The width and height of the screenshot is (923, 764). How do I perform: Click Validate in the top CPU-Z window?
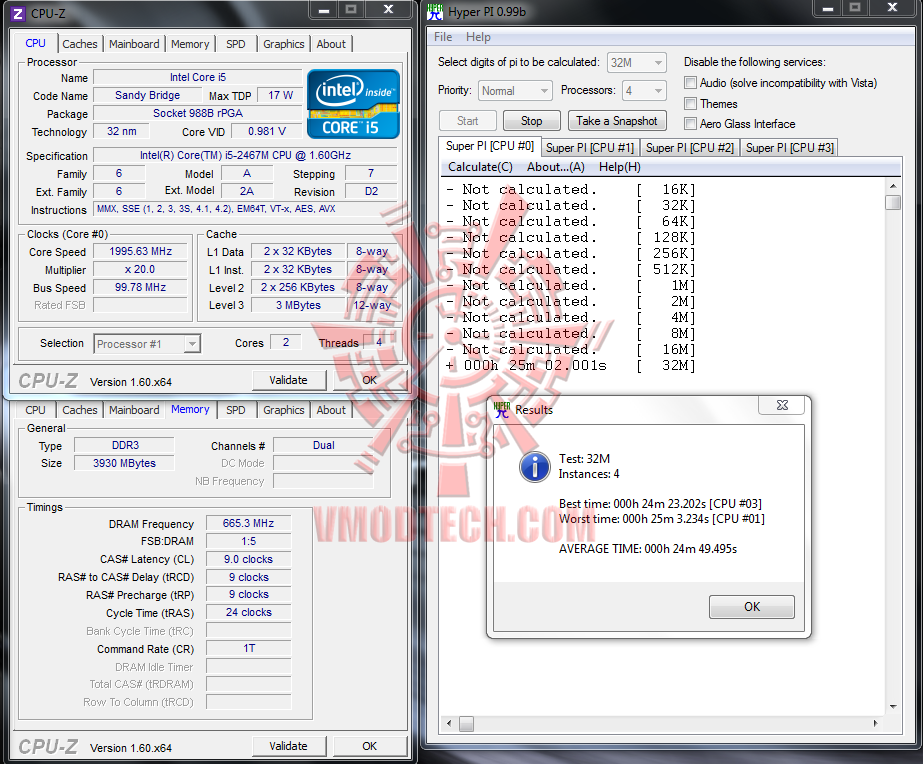point(288,380)
